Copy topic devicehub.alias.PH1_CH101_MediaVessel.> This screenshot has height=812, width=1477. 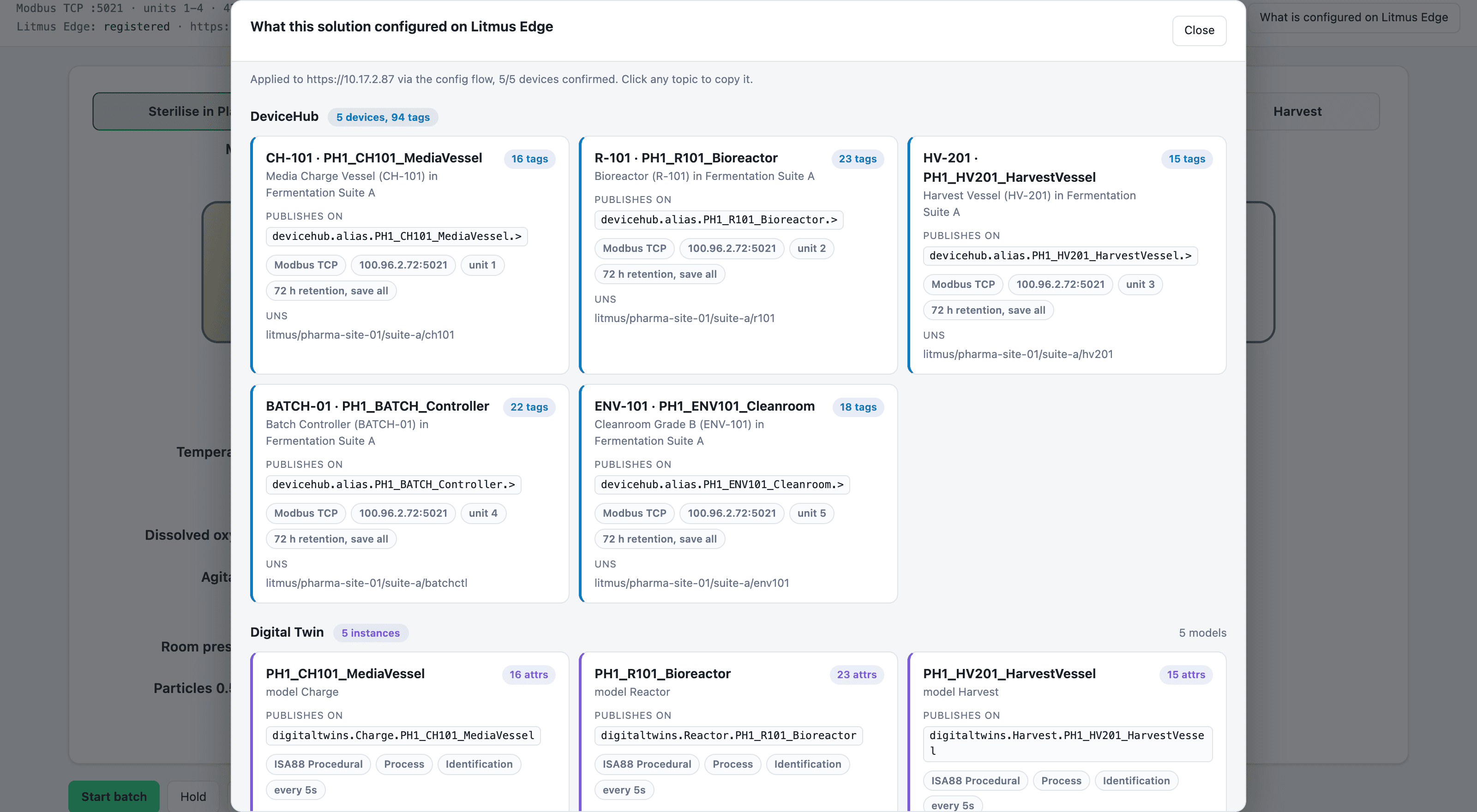click(x=397, y=236)
